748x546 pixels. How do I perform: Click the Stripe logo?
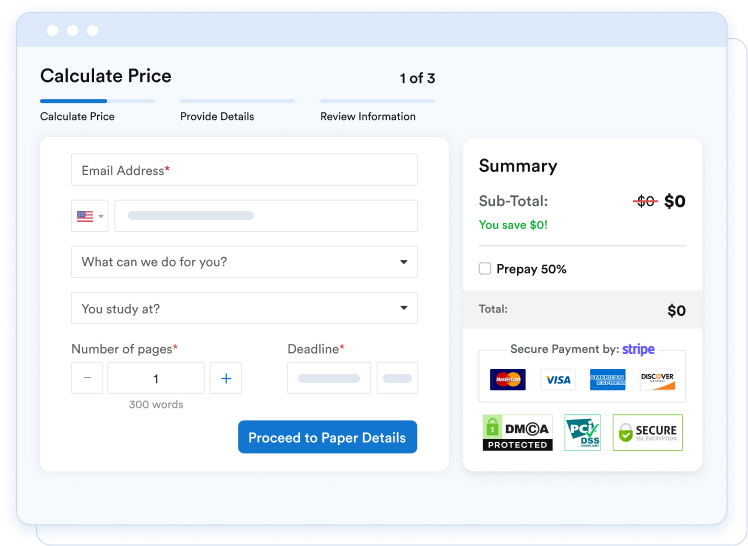click(x=638, y=349)
